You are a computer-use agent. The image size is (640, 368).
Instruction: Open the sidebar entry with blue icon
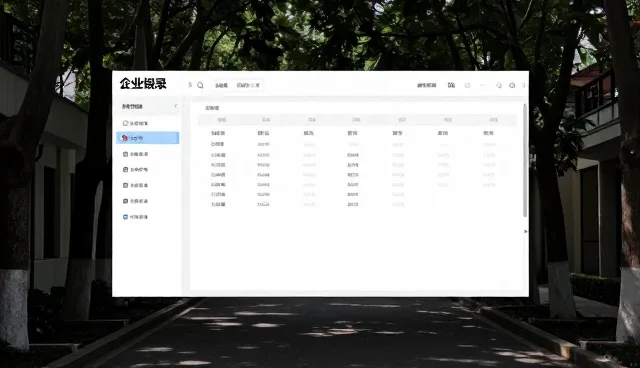(x=135, y=217)
